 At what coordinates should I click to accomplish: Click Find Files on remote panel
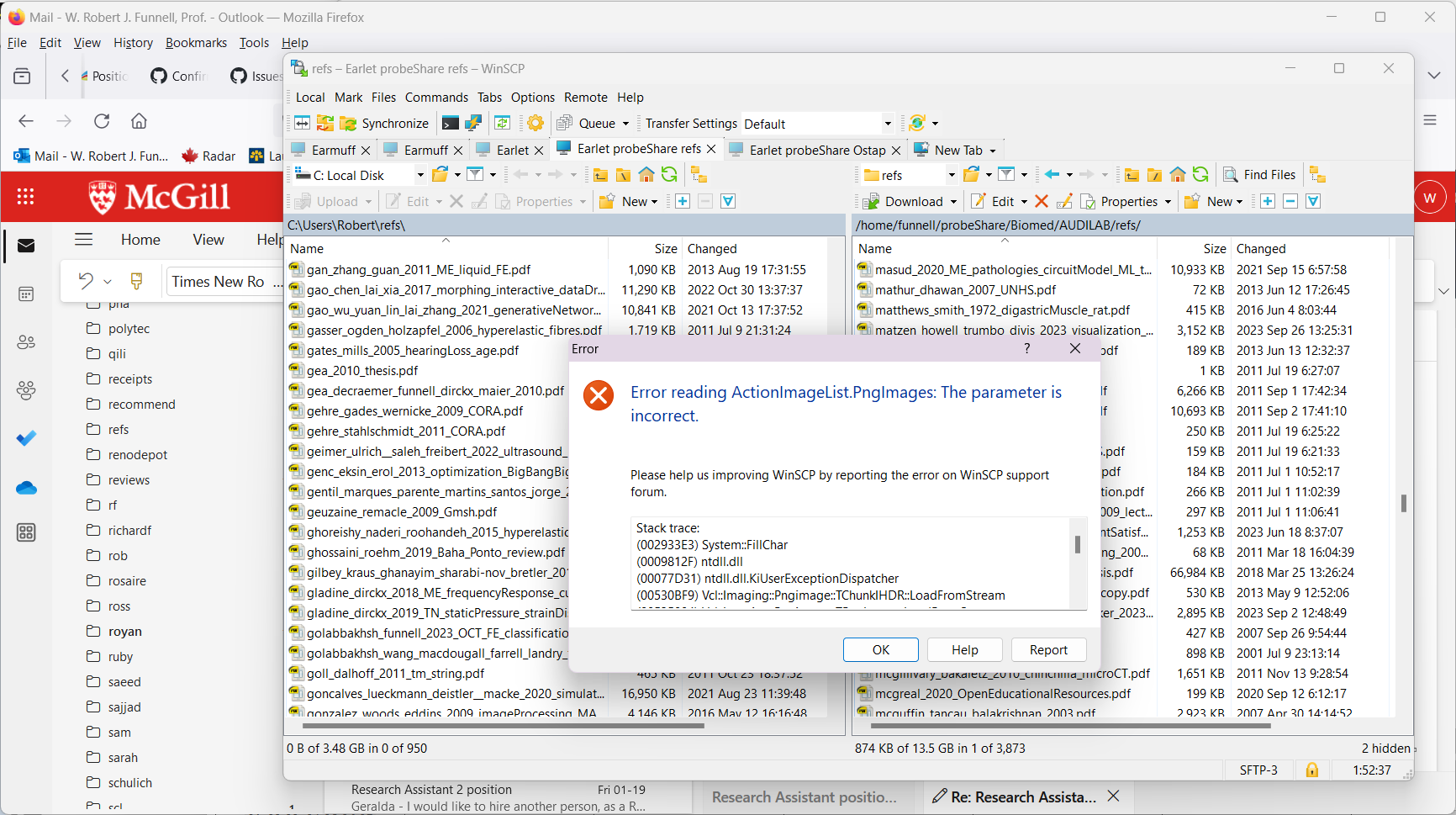(x=1259, y=174)
